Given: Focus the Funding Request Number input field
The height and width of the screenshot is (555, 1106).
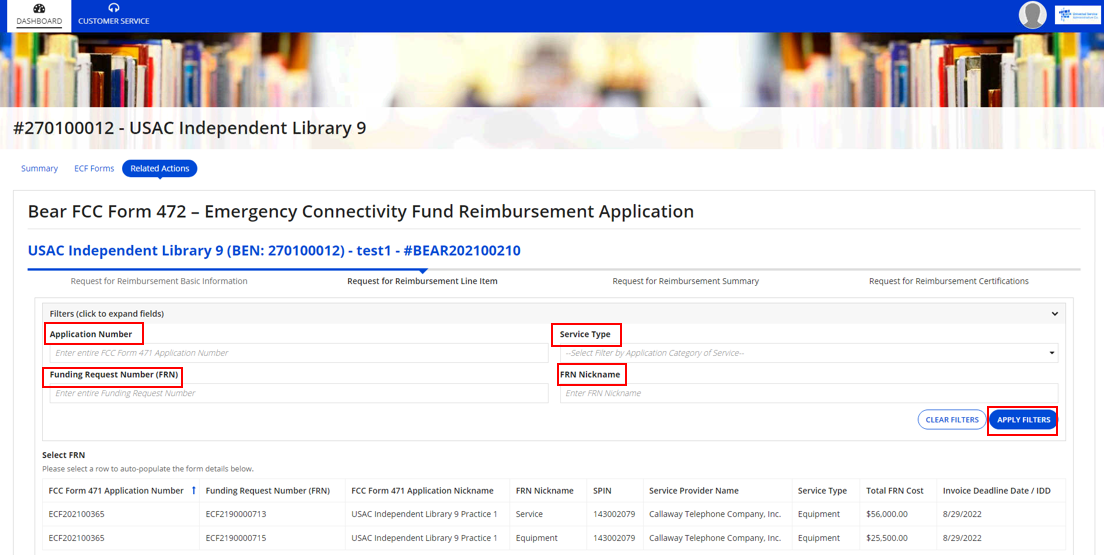Looking at the screenshot, I should point(299,393).
